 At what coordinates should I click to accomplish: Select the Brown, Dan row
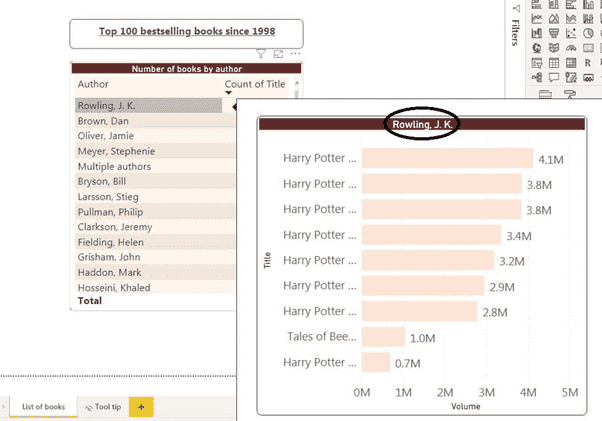(x=155, y=121)
